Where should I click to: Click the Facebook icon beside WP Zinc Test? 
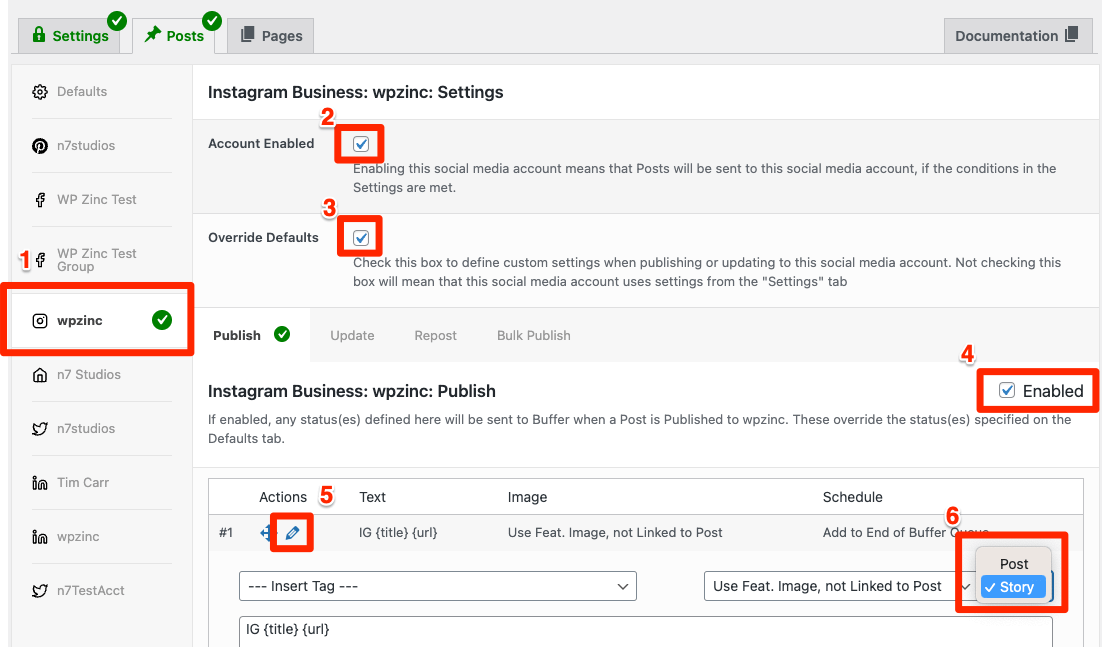point(40,200)
